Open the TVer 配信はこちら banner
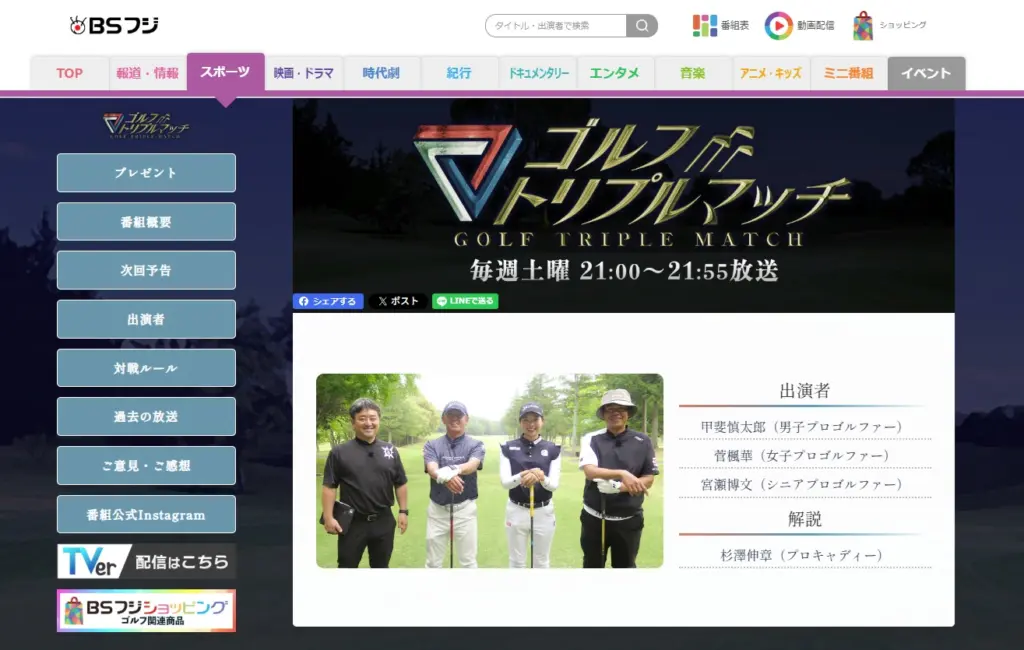Viewport: 1024px width, 650px height. coord(146,561)
